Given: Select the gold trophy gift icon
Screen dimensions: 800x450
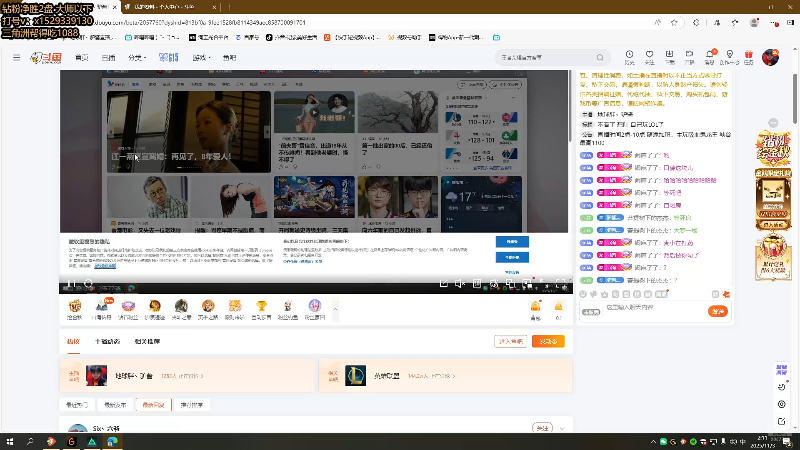Looking at the screenshot, I should coord(261,306).
